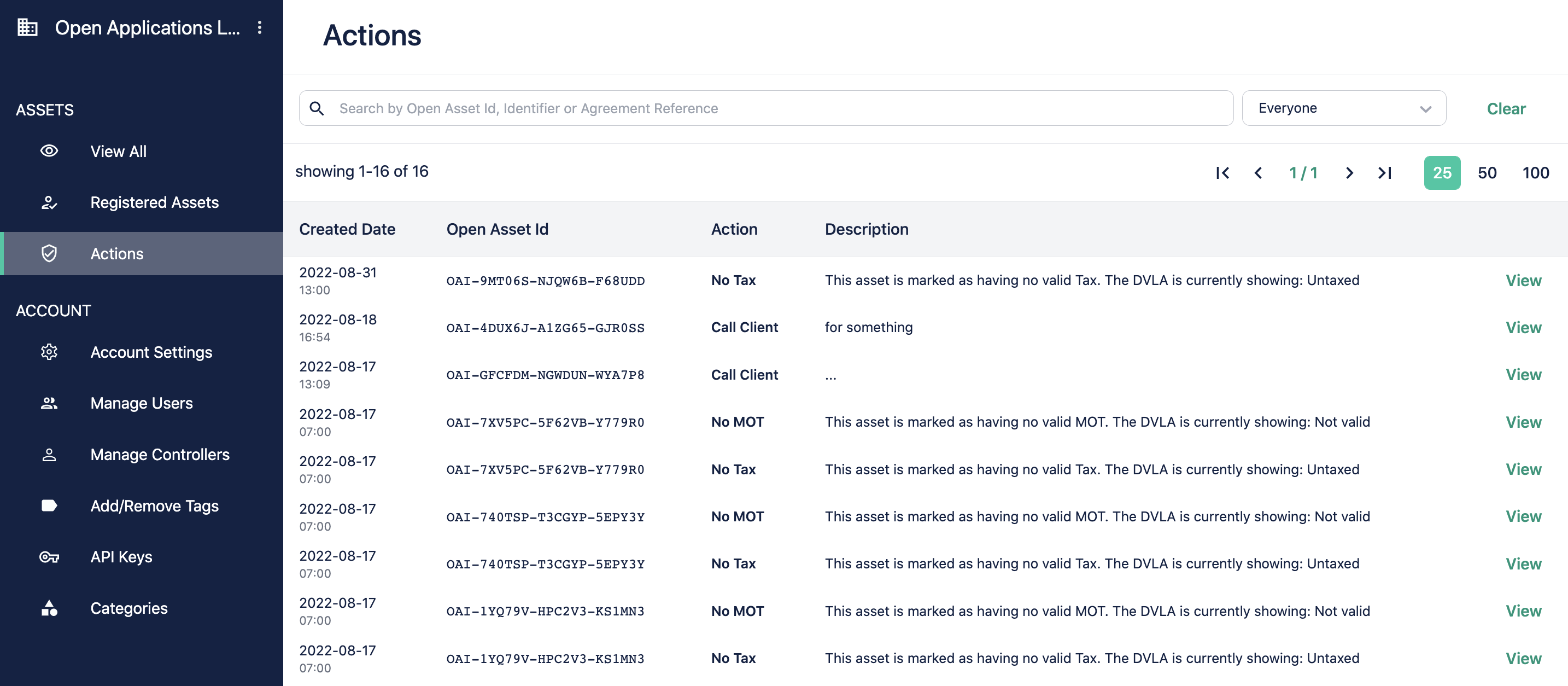Viewport: 1568px width, 686px height.
Task: View No Tax action for OAI-740TSP
Action: 1524,564
